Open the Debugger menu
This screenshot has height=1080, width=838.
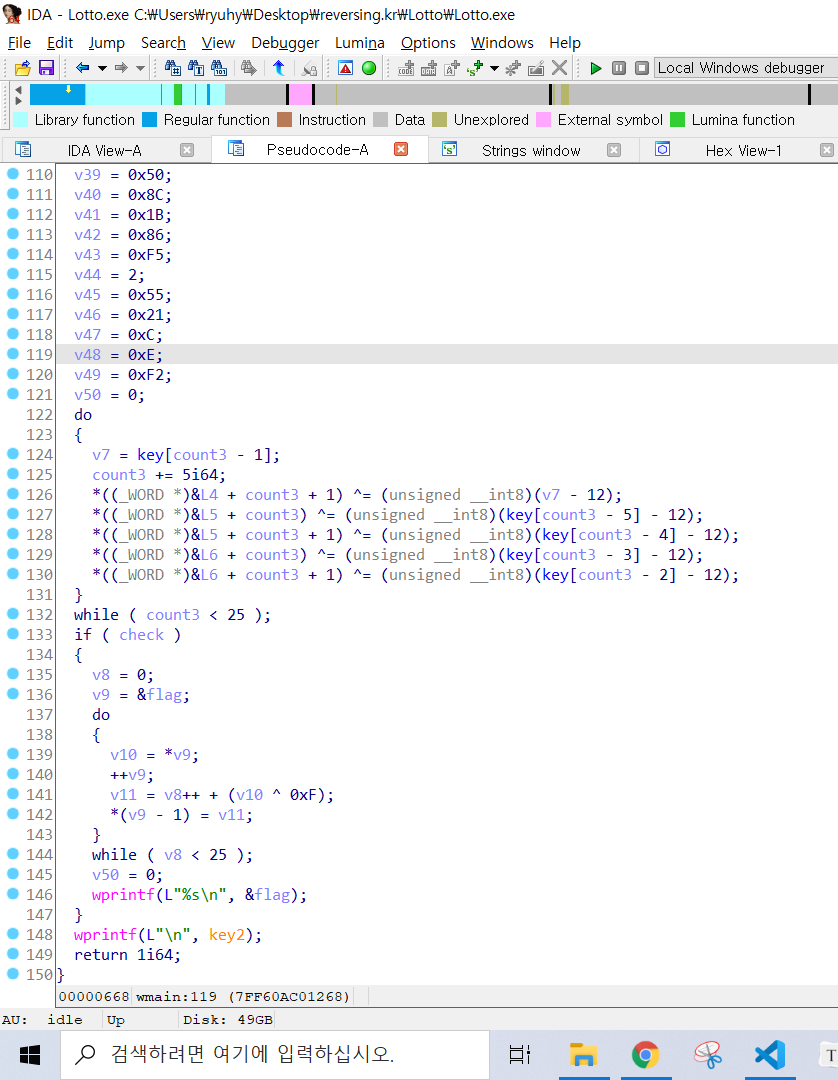click(x=284, y=43)
